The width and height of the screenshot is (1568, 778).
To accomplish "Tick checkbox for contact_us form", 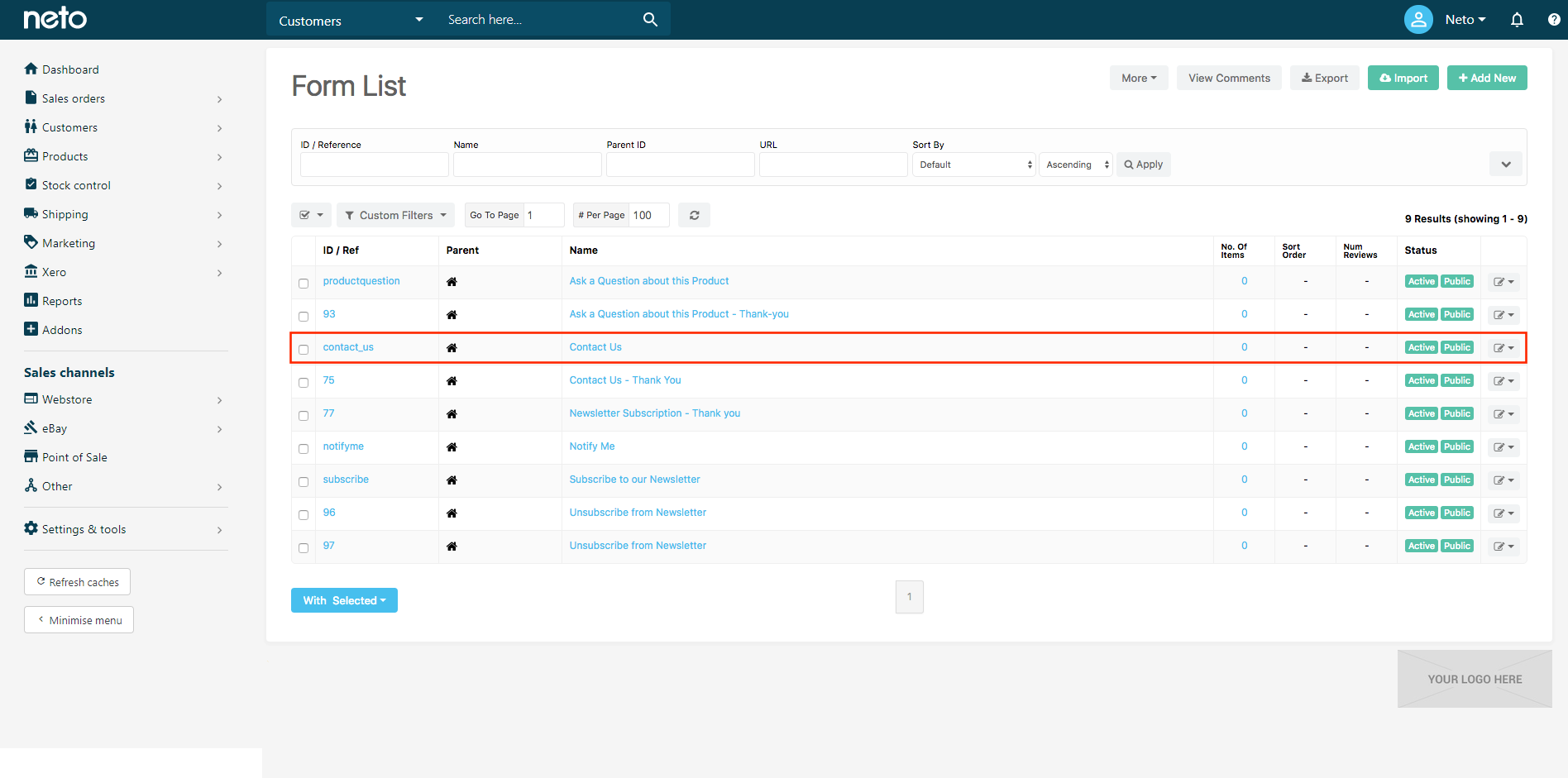I will [x=304, y=350].
